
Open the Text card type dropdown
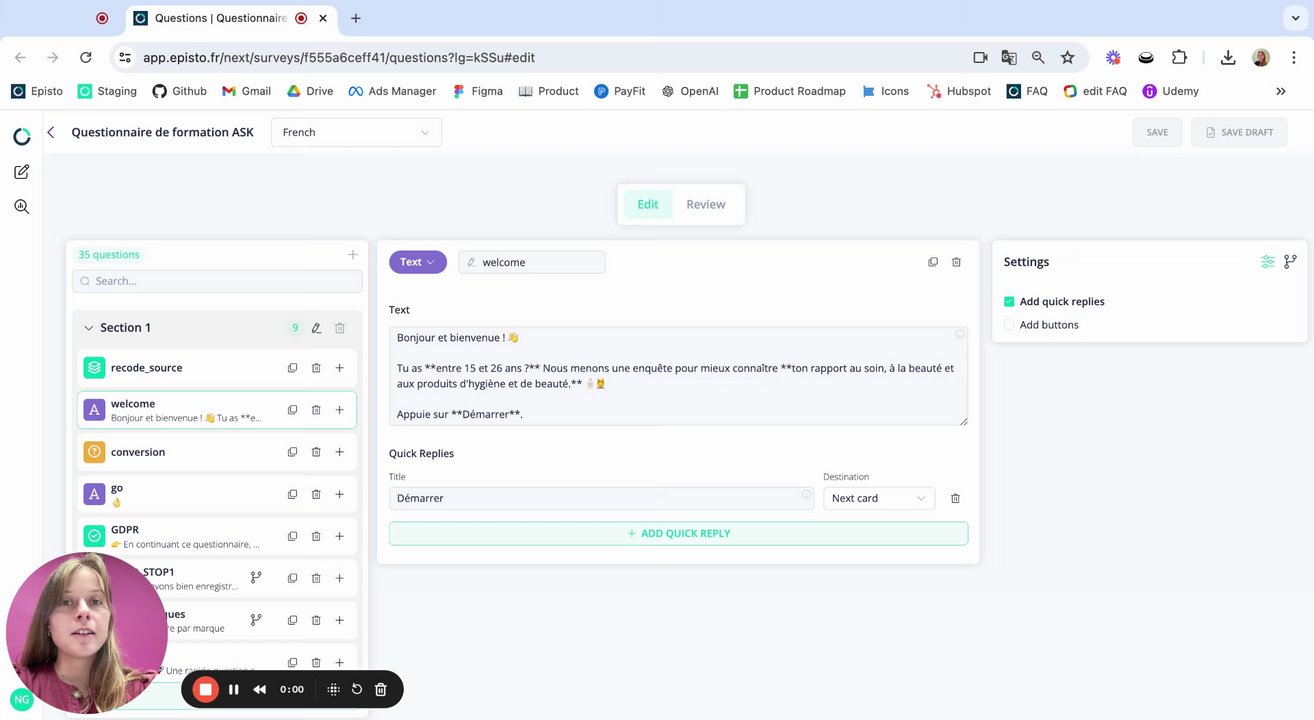(x=418, y=262)
